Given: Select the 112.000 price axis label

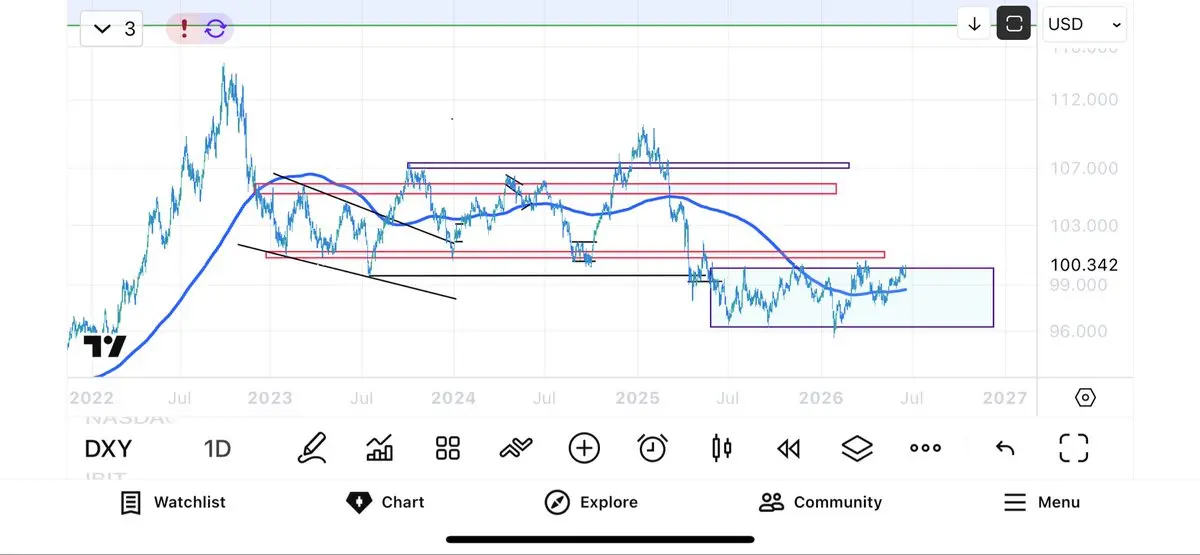Looking at the screenshot, I should [1084, 100].
